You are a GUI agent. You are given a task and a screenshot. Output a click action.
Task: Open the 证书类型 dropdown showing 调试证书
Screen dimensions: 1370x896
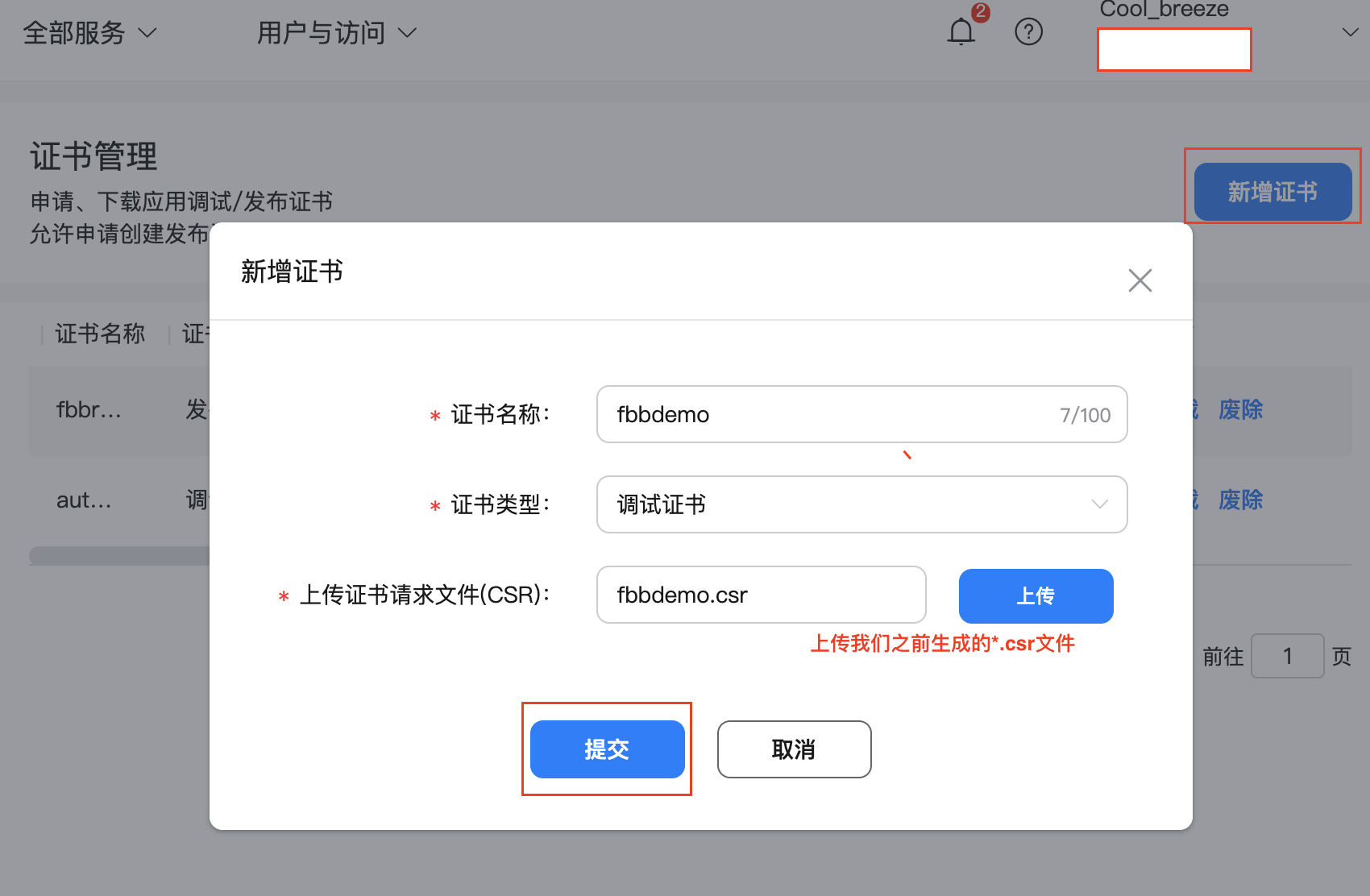pyautogui.click(x=861, y=504)
